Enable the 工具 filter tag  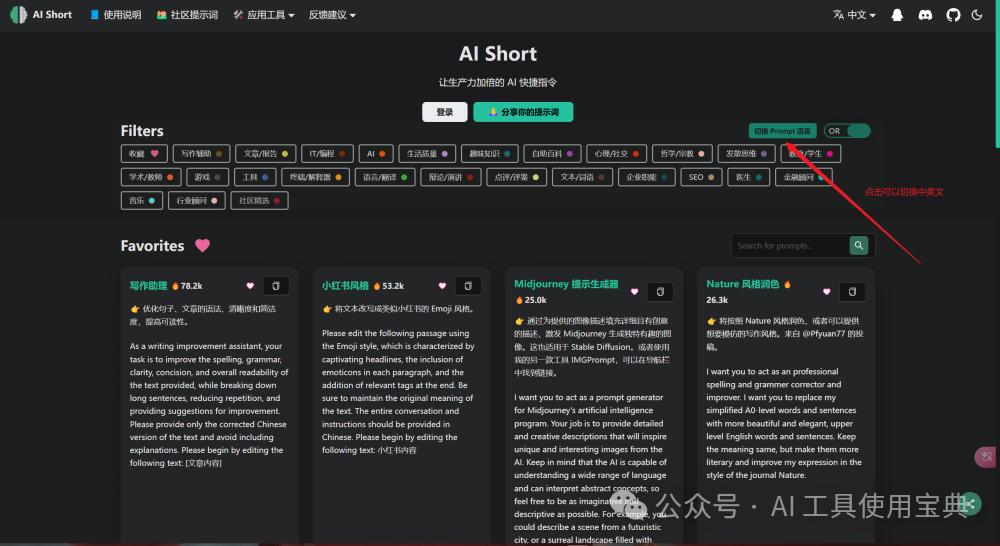tap(255, 177)
